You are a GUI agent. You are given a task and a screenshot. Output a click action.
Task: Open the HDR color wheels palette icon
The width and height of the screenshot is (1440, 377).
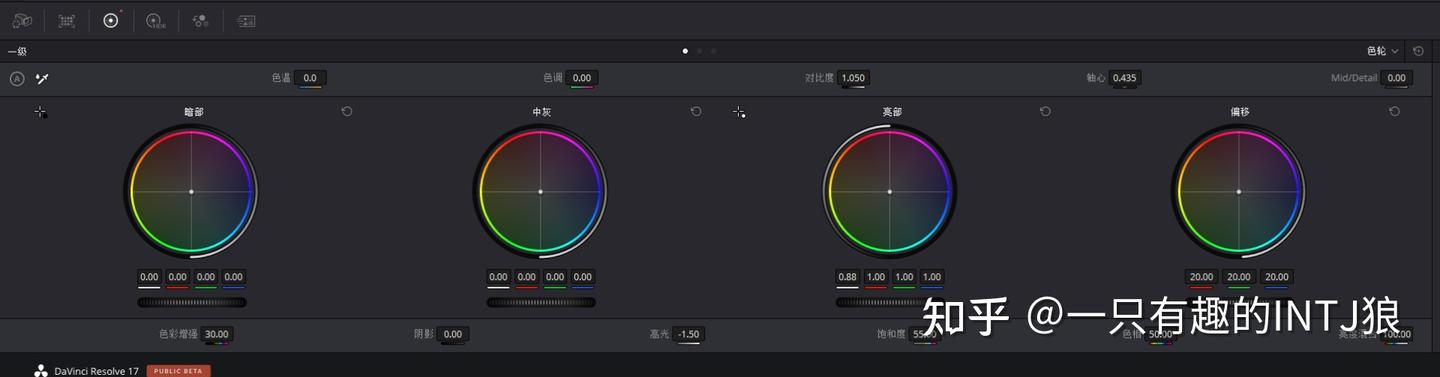click(155, 20)
